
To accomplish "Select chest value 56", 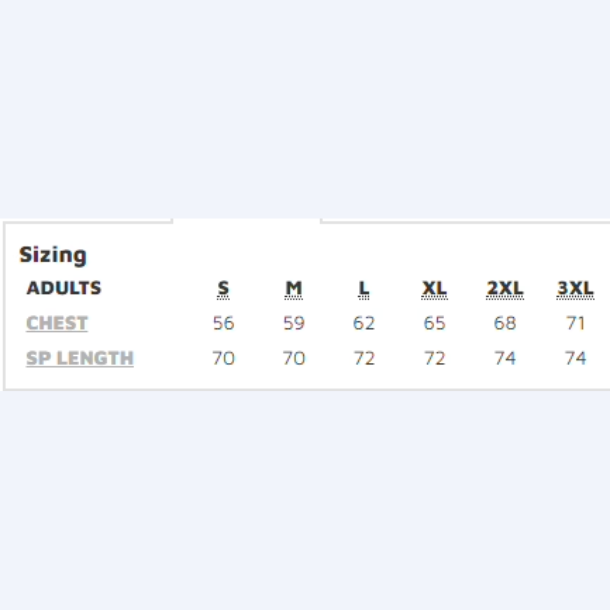I will [x=223, y=323].
